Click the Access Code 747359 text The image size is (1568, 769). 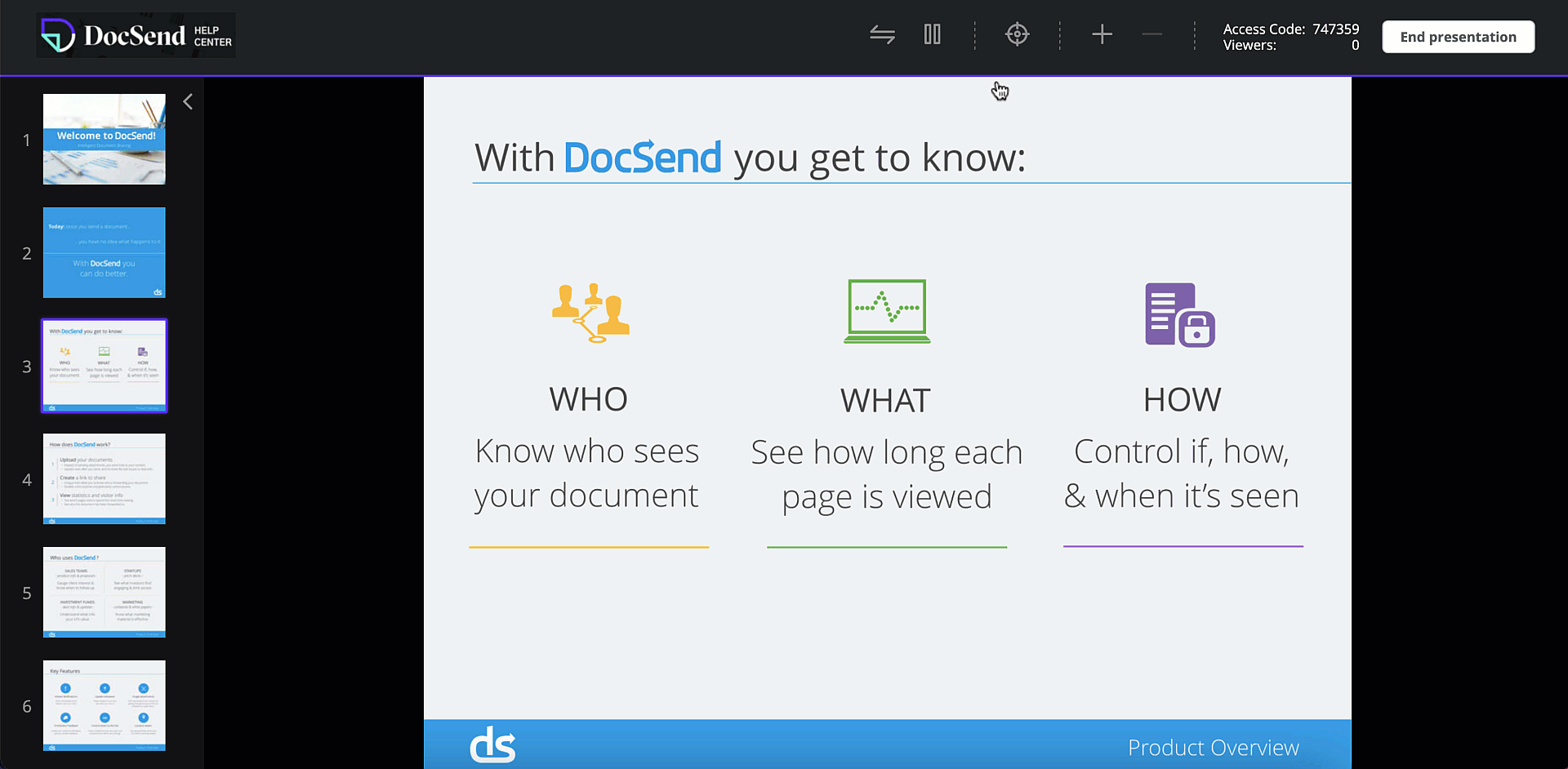(x=1291, y=29)
